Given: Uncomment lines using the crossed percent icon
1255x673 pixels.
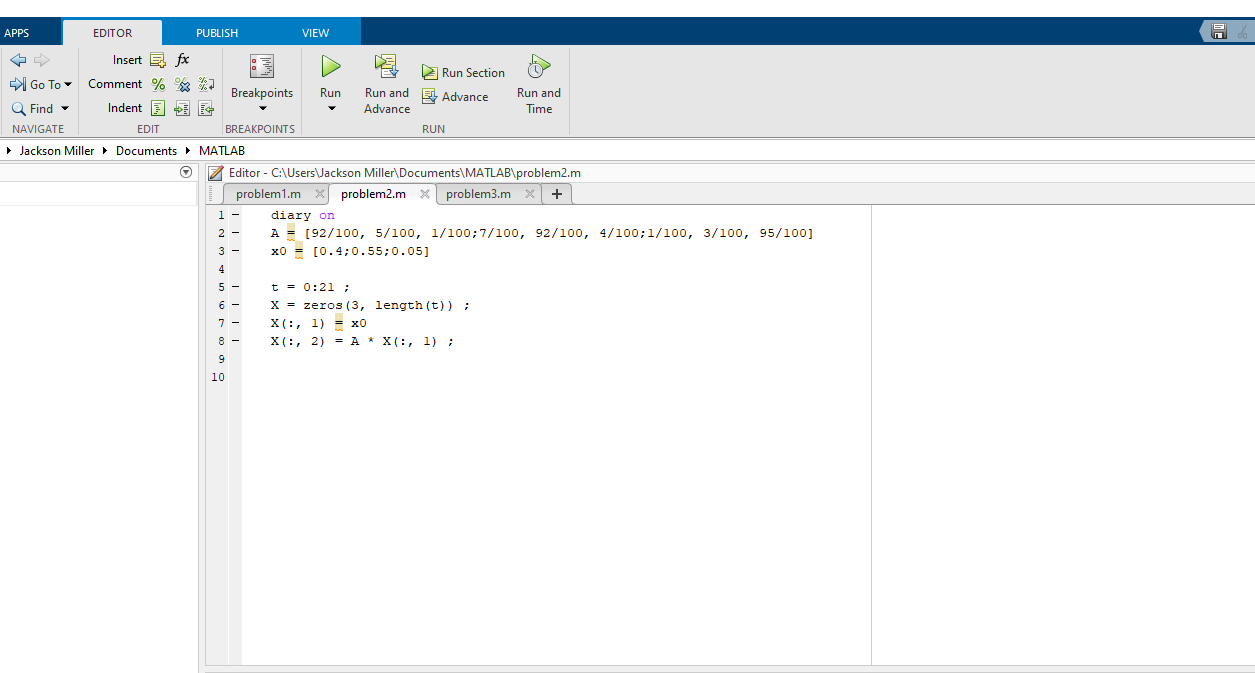Looking at the screenshot, I should click(x=182, y=84).
